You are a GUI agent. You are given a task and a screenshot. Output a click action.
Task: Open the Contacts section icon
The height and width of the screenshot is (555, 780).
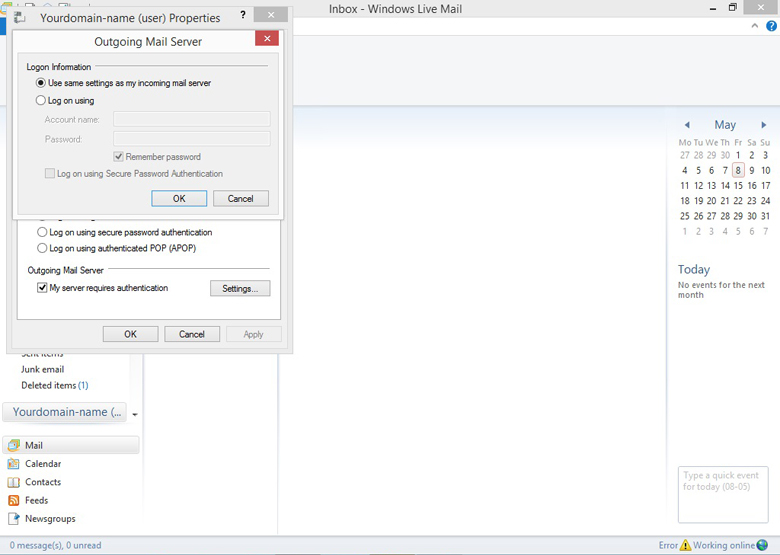tap(13, 482)
